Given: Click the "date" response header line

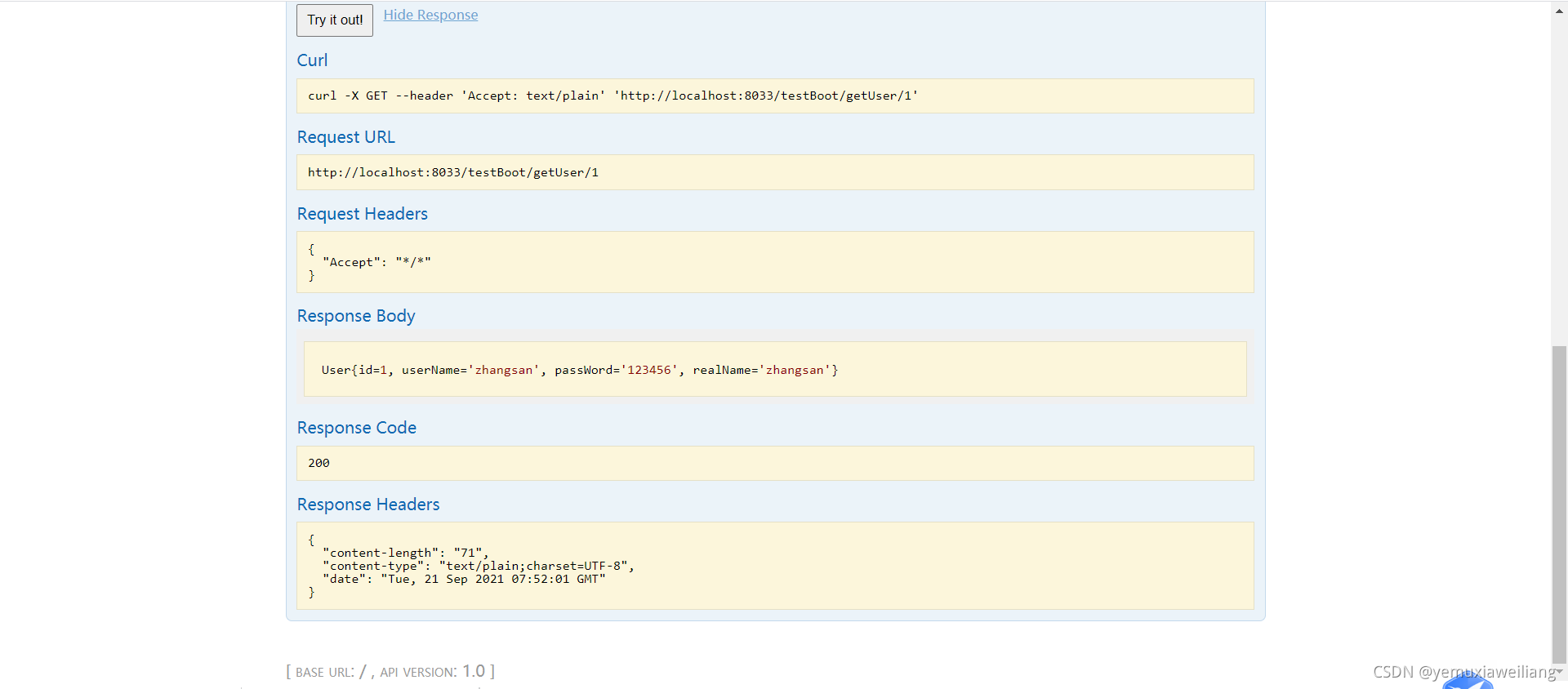Looking at the screenshot, I should [x=464, y=579].
